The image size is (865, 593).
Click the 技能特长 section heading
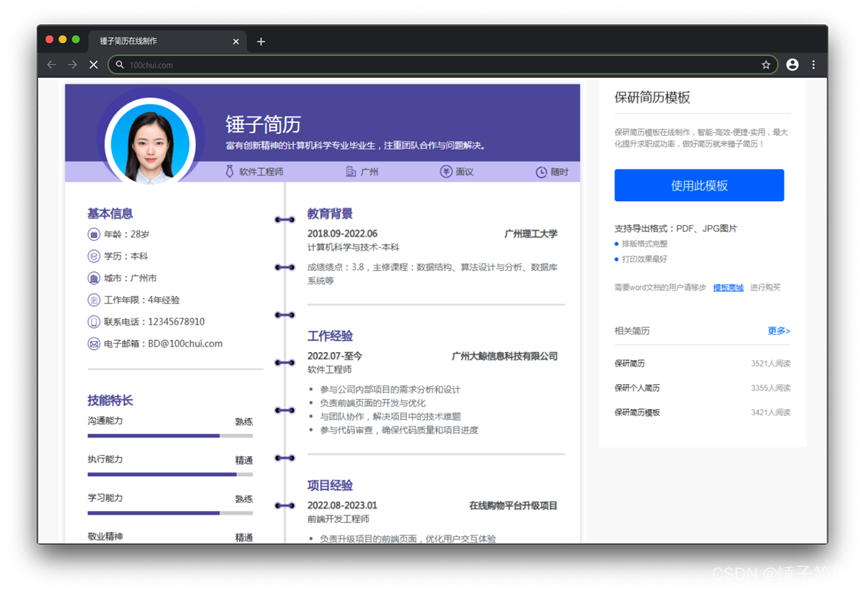click(x=110, y=400)
